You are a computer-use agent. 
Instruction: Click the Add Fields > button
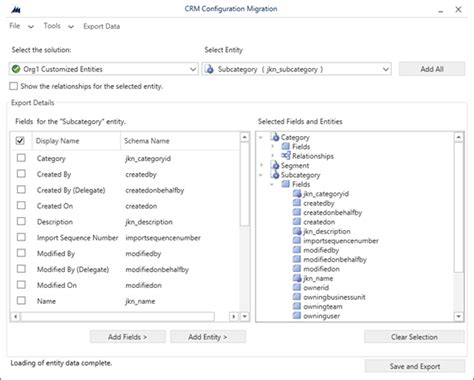pos(128,337)
